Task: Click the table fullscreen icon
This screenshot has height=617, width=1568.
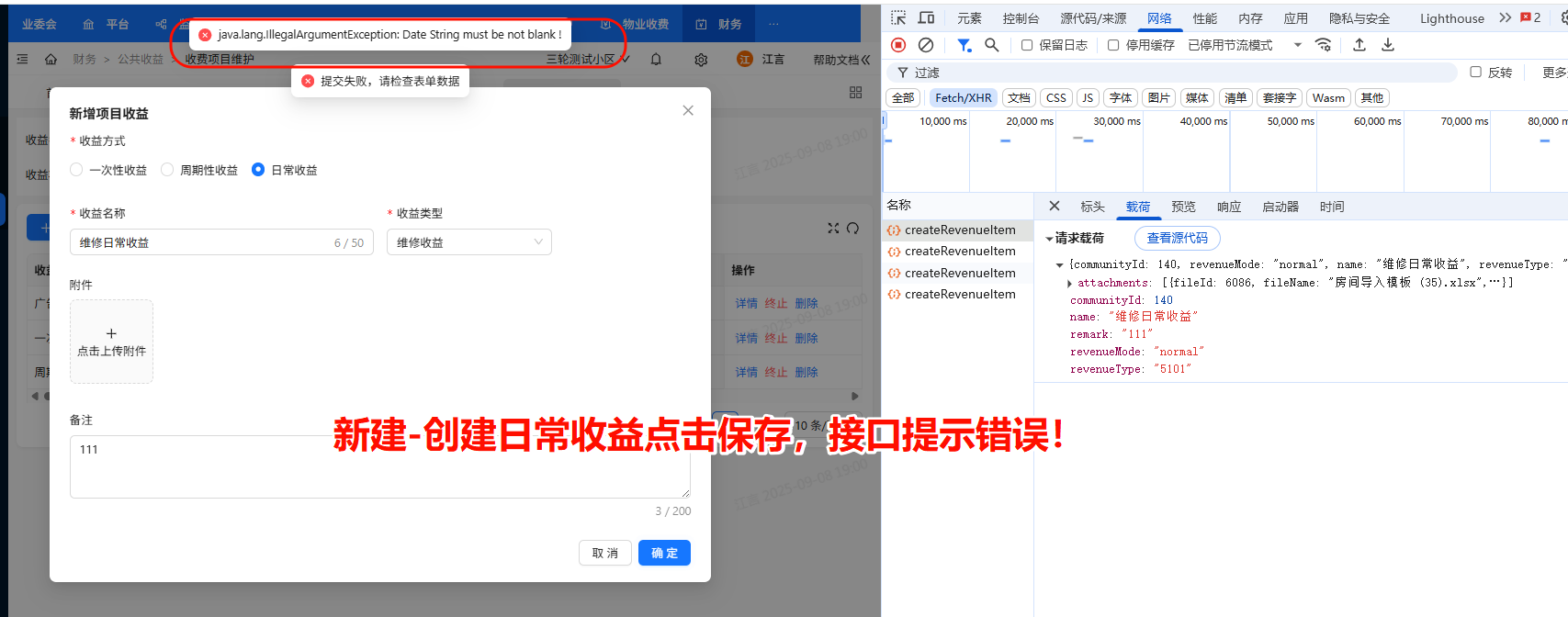Action: click(x=833, y=228)
